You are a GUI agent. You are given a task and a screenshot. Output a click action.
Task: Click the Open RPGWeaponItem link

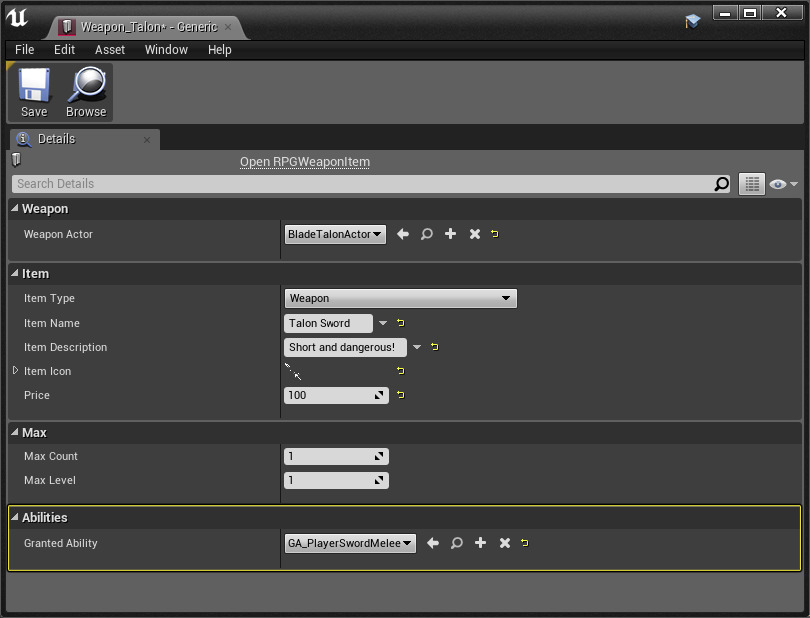[305, 162]
